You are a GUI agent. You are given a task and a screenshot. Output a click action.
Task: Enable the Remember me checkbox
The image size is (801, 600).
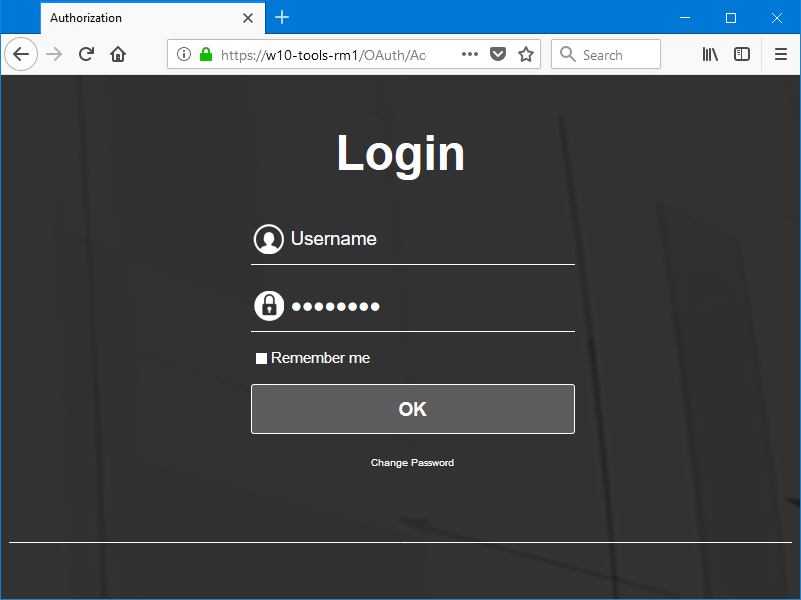tap(262, 359)
